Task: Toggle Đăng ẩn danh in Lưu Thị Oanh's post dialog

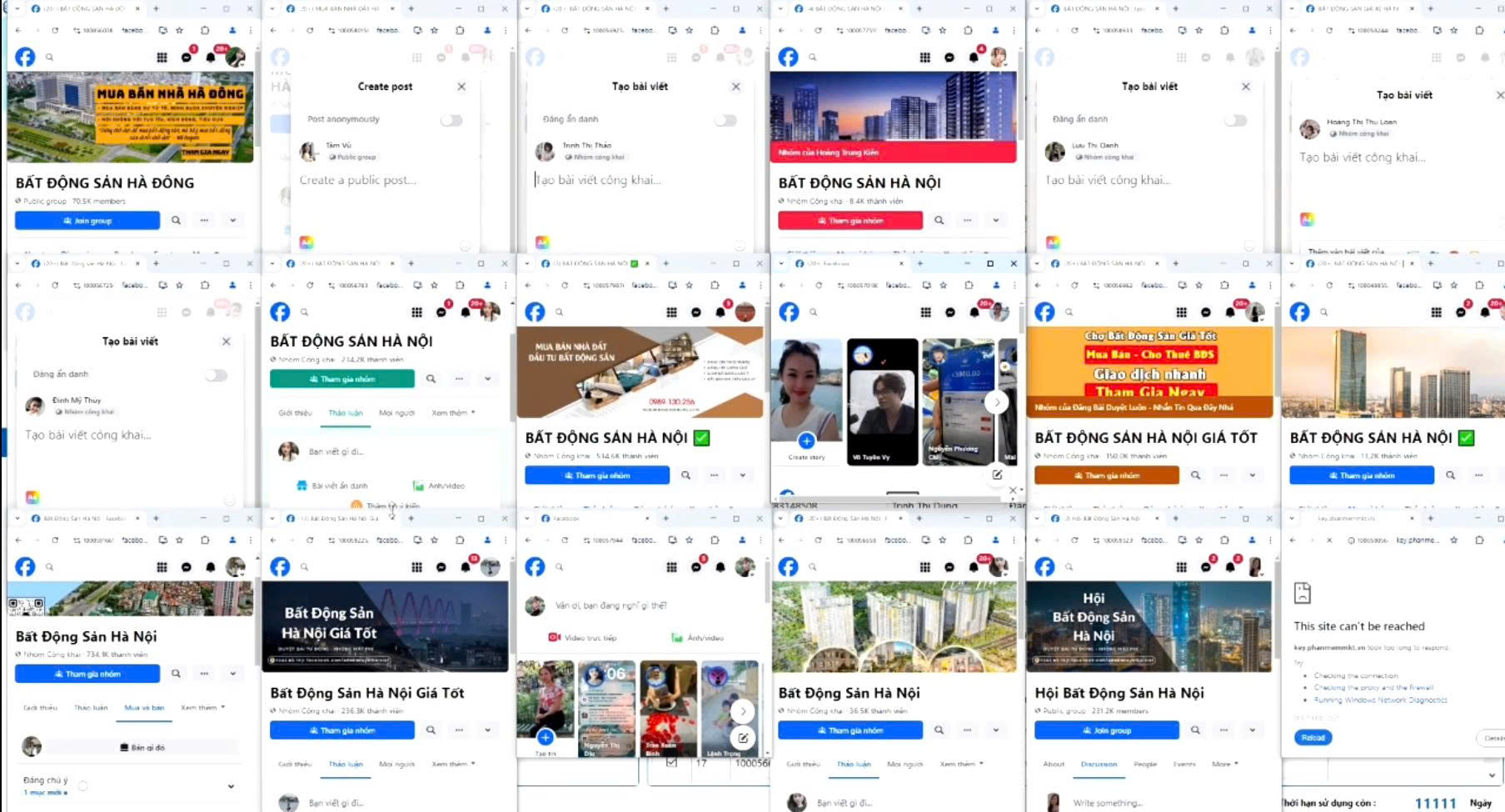Action: pyautogui.click(x=1235, y=120)
